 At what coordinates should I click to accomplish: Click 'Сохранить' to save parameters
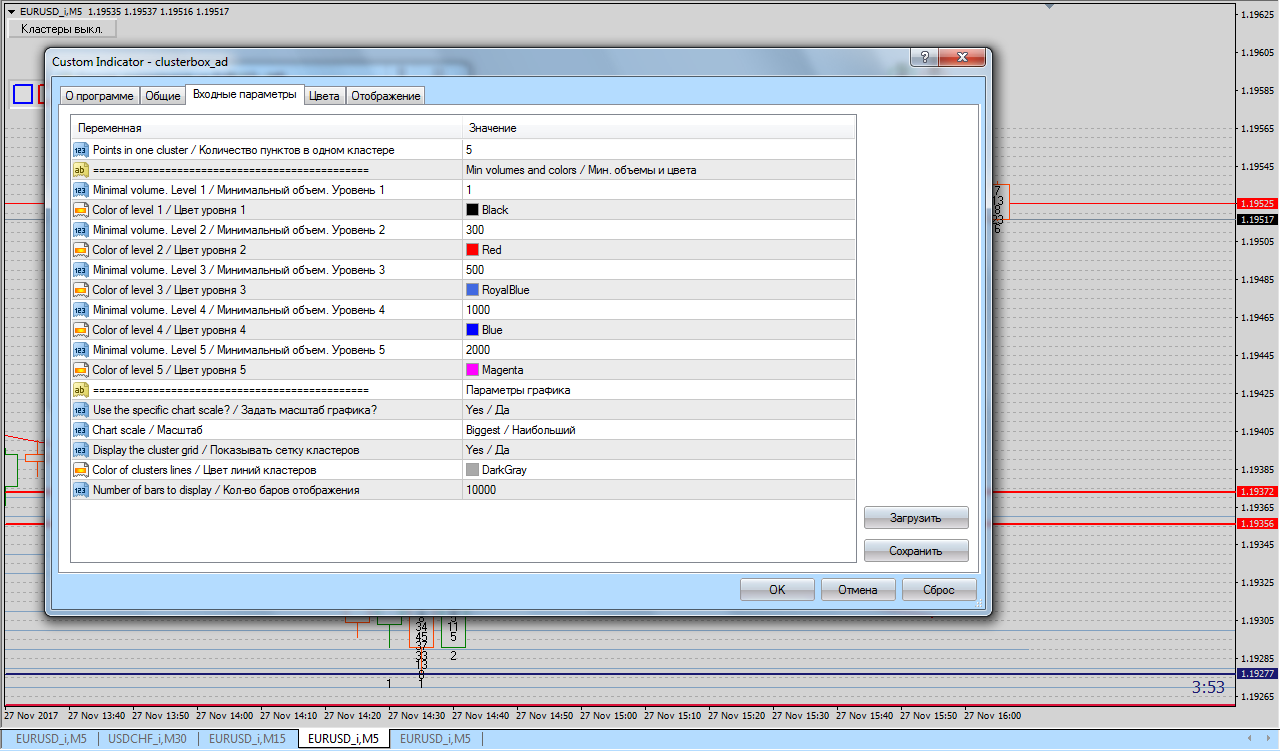tap(916, 551)
